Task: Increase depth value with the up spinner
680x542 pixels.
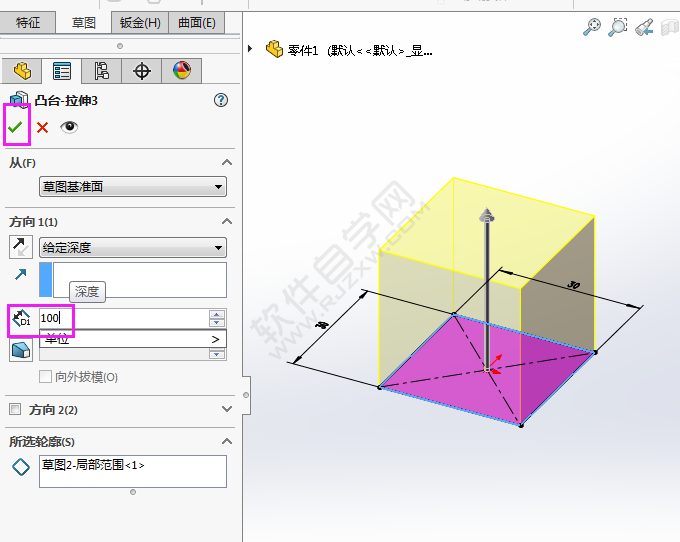Action: (216, 313)
